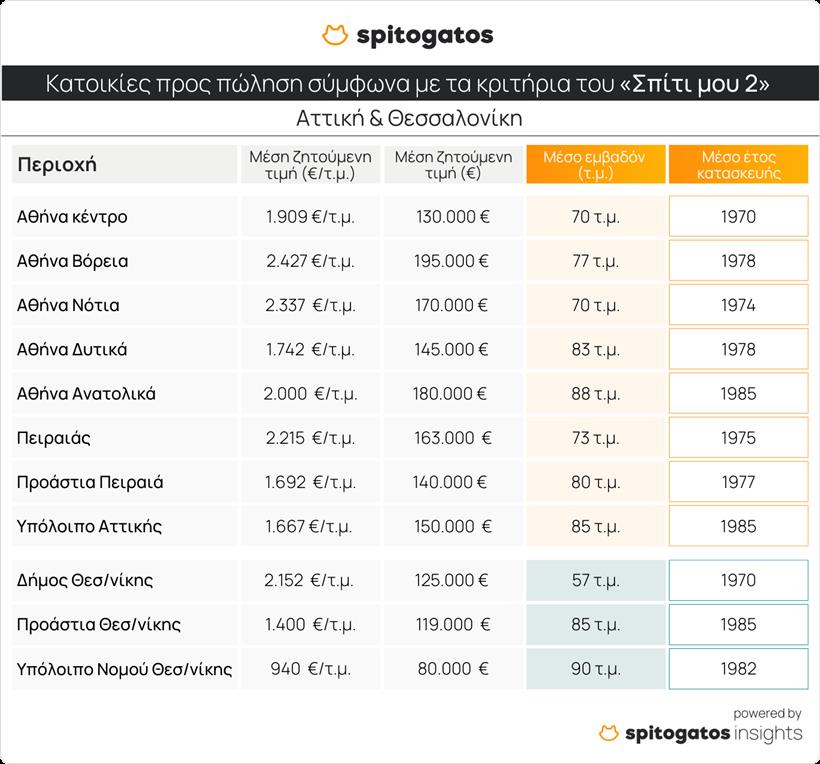Select the 195.000 € price cell
The image size is (820, 764).
click(x=451, y=261)
